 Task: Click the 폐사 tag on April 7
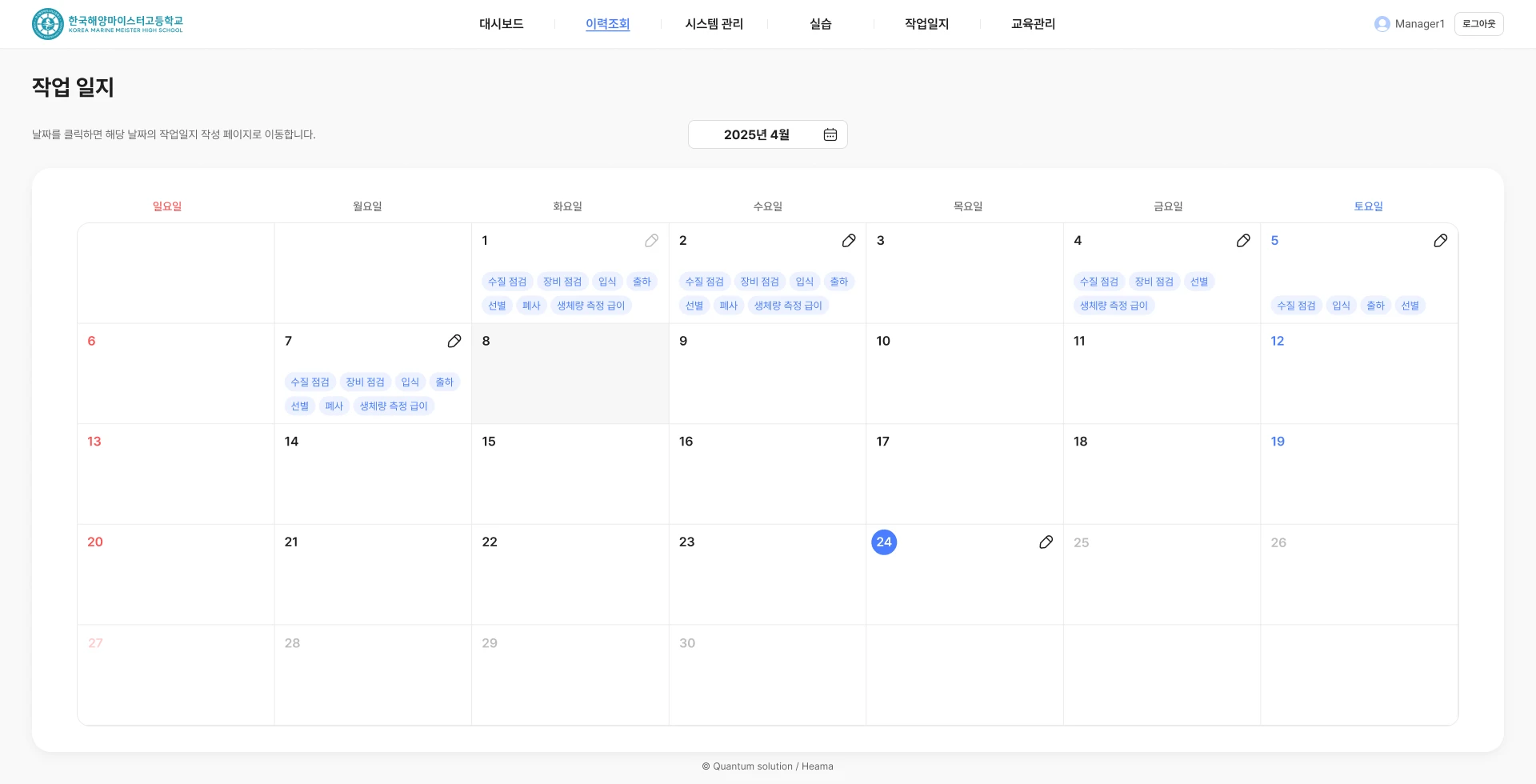334,406
